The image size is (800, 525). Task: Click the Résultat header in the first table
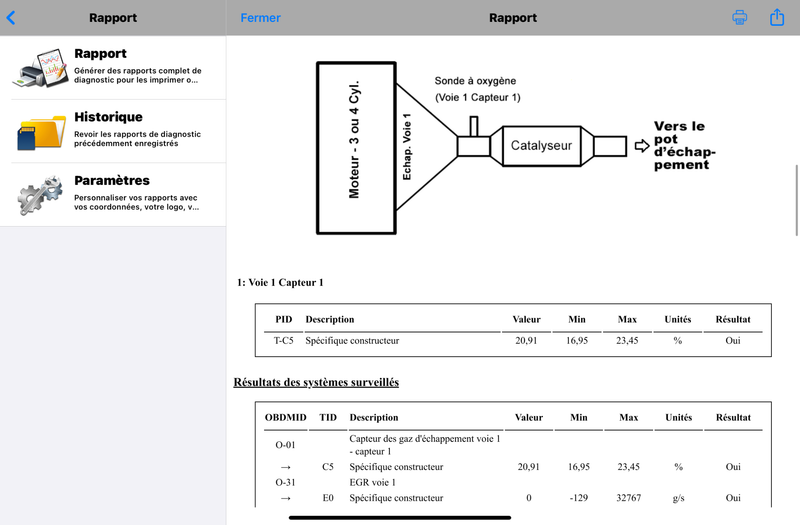733,319
